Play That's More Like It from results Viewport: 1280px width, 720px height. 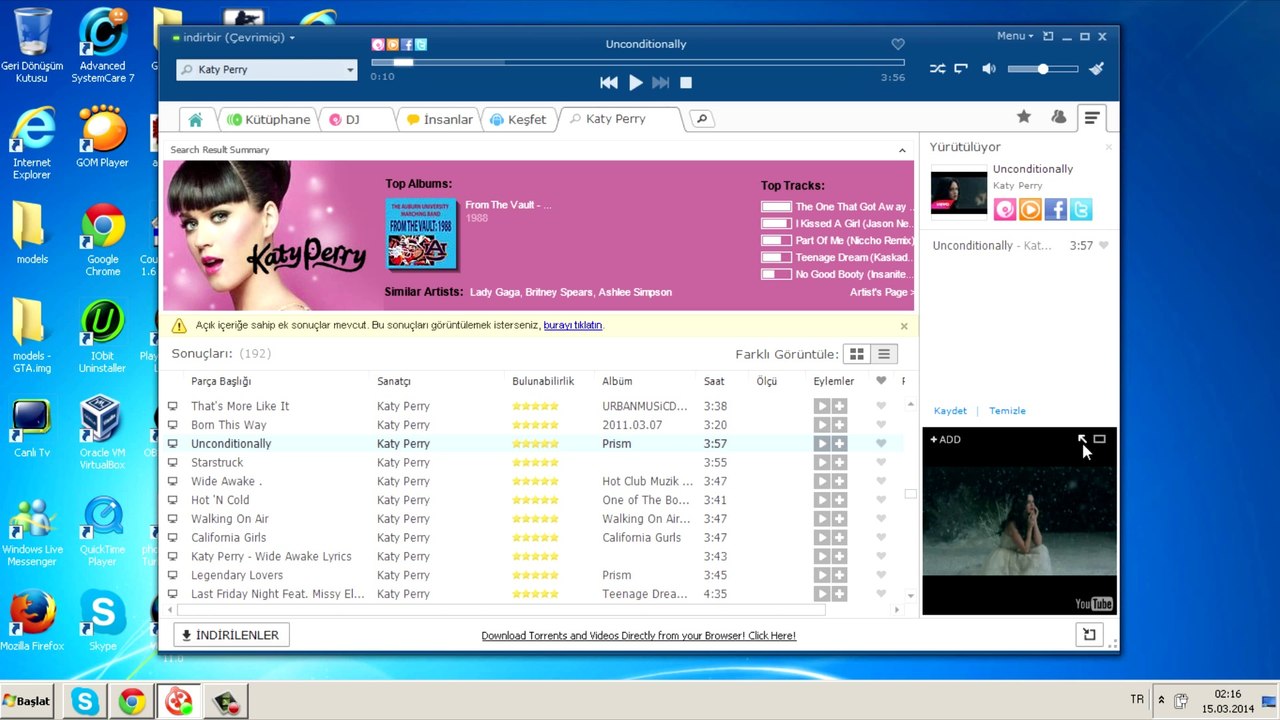pyautogui.click(x=821, y=406)
